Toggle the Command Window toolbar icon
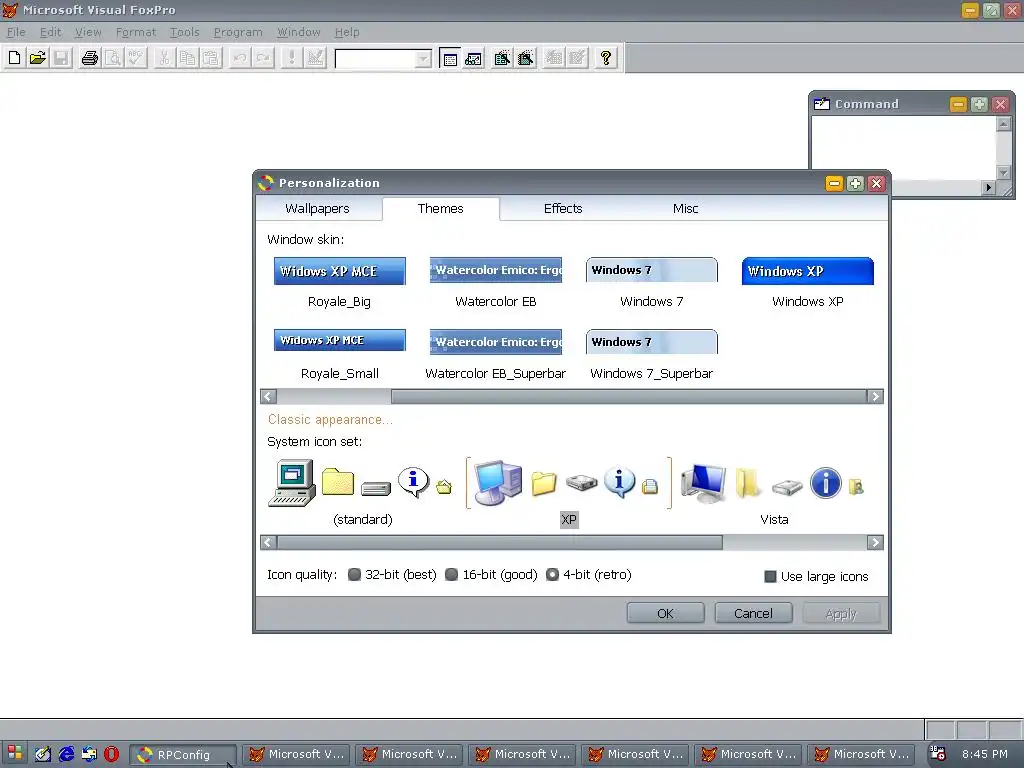 (x=450, y=58)
